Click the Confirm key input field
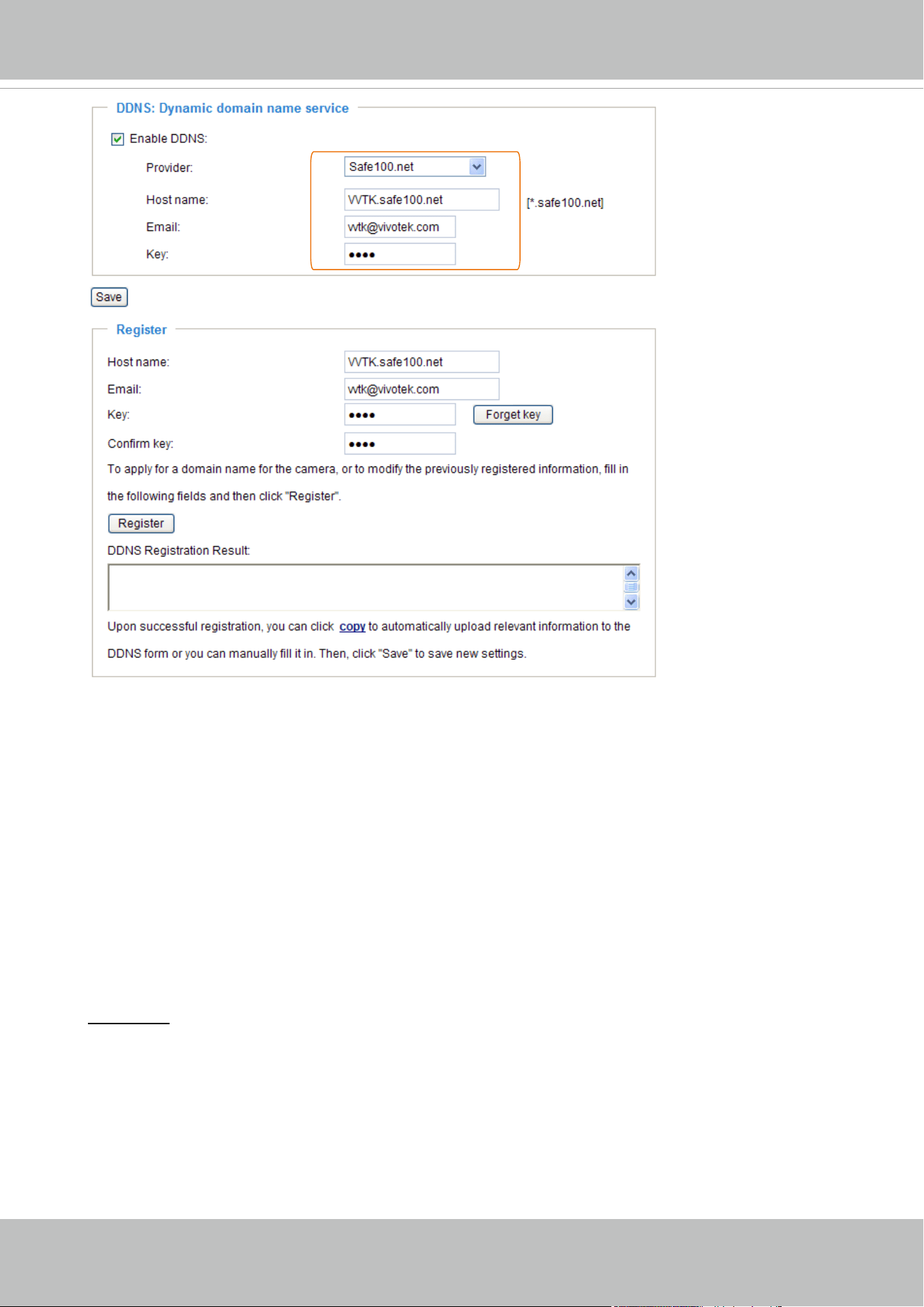 (400, 443)
